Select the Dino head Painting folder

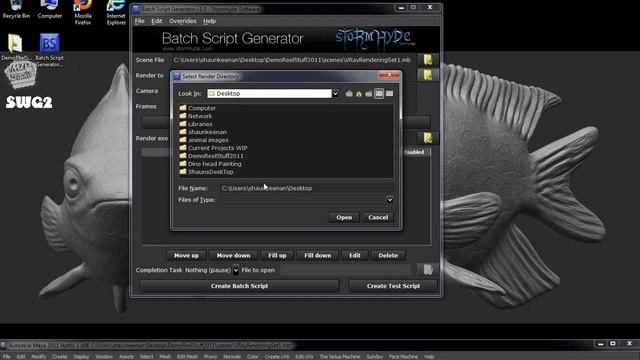(x=210, y=164)
